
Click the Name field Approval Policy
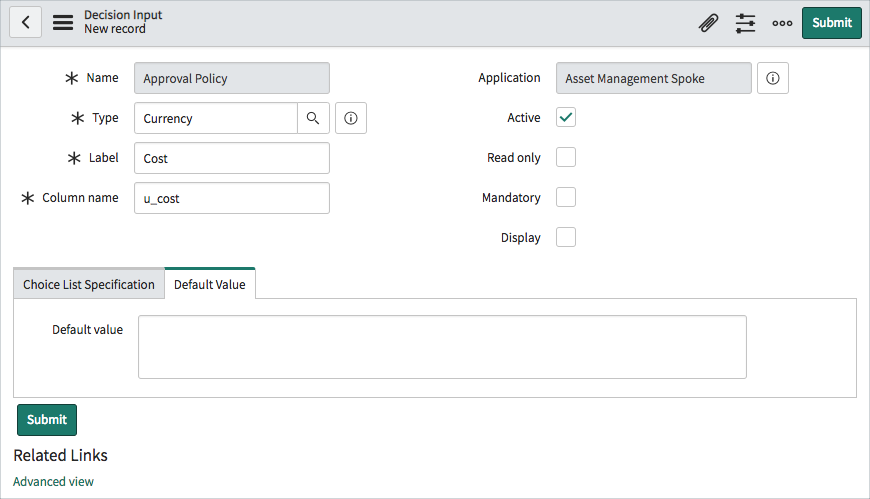coord(232,78)
